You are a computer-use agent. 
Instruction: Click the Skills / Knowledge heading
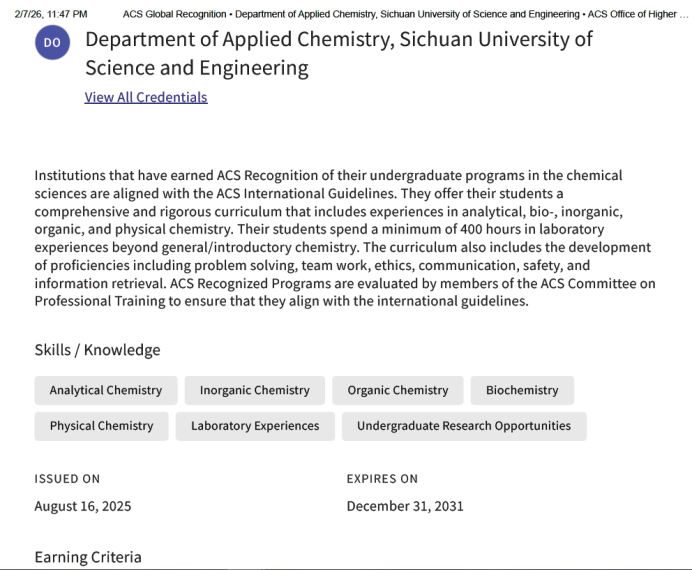97,350
